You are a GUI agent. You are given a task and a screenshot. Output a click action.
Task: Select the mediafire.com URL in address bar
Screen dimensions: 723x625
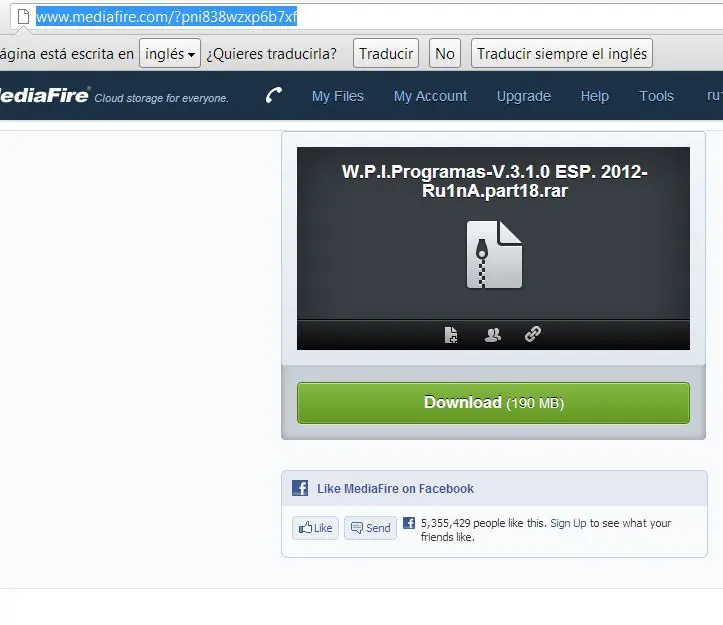pos(166,17)
